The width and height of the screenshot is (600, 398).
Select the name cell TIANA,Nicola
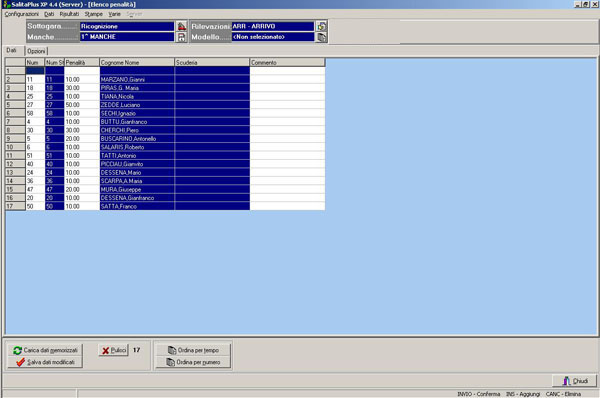pyautogui.click(x=137, y=96)
